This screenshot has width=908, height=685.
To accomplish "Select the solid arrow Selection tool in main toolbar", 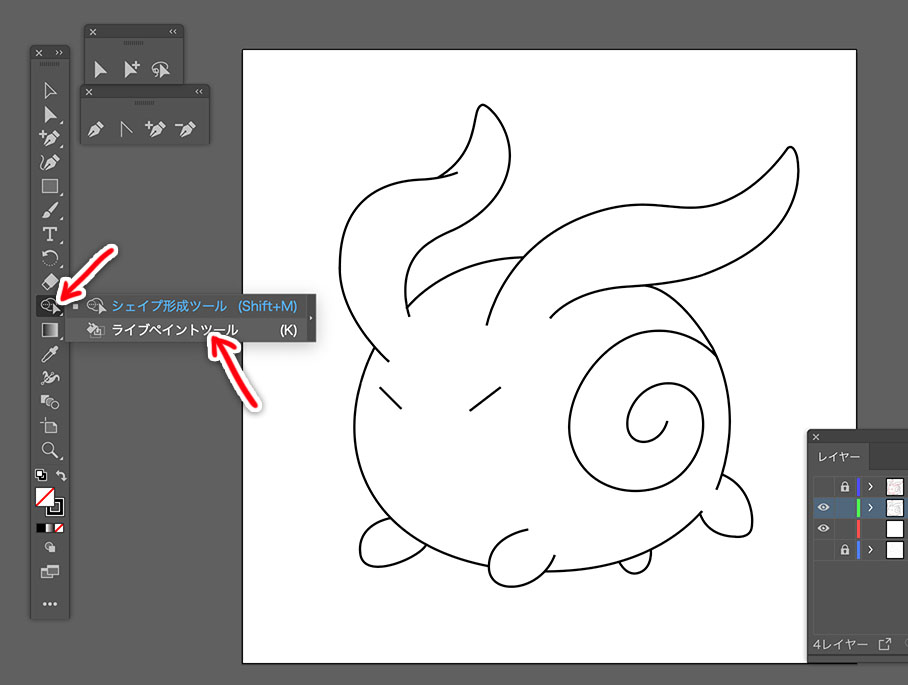I will click(50, 115).
